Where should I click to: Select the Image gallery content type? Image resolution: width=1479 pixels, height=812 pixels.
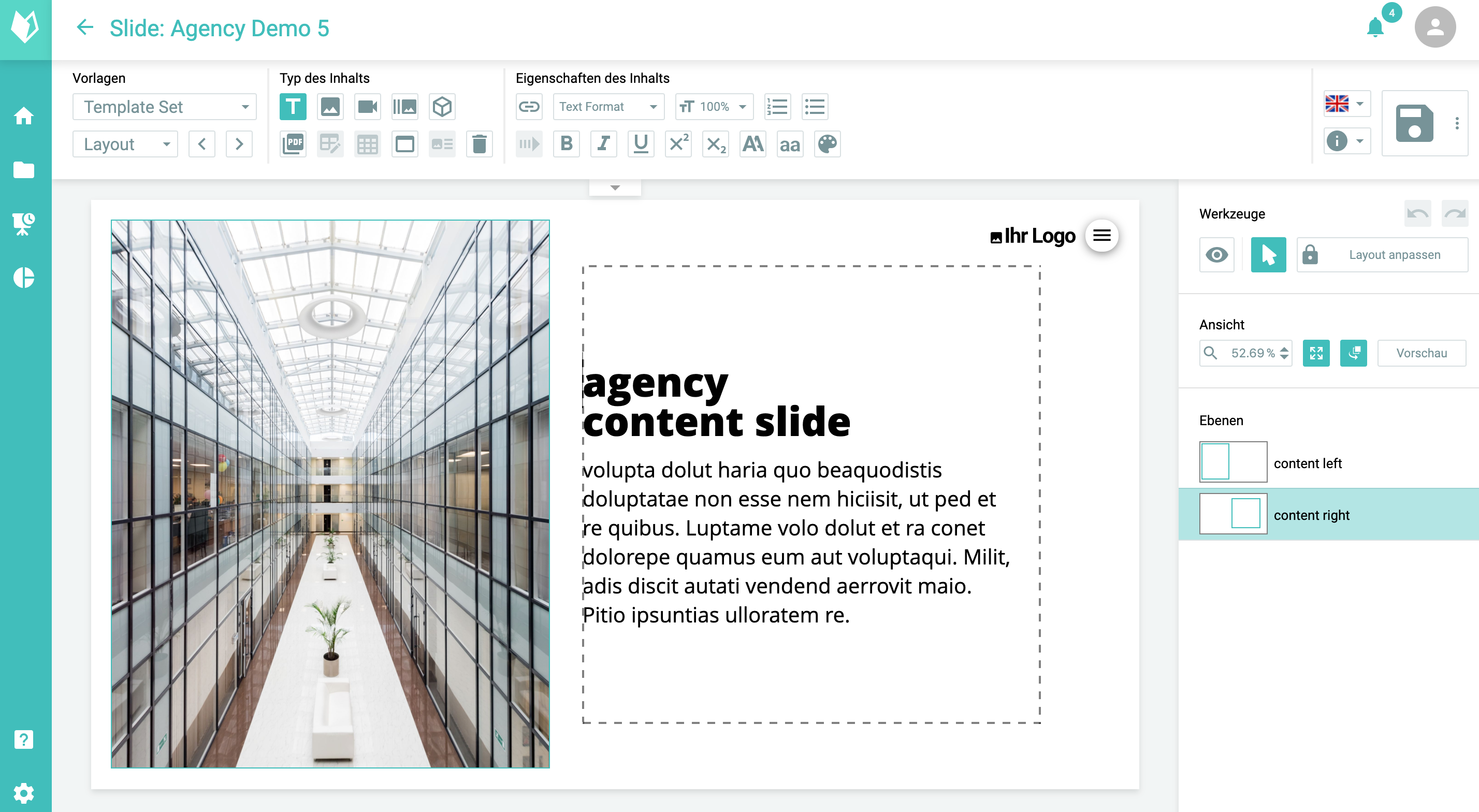405,107
